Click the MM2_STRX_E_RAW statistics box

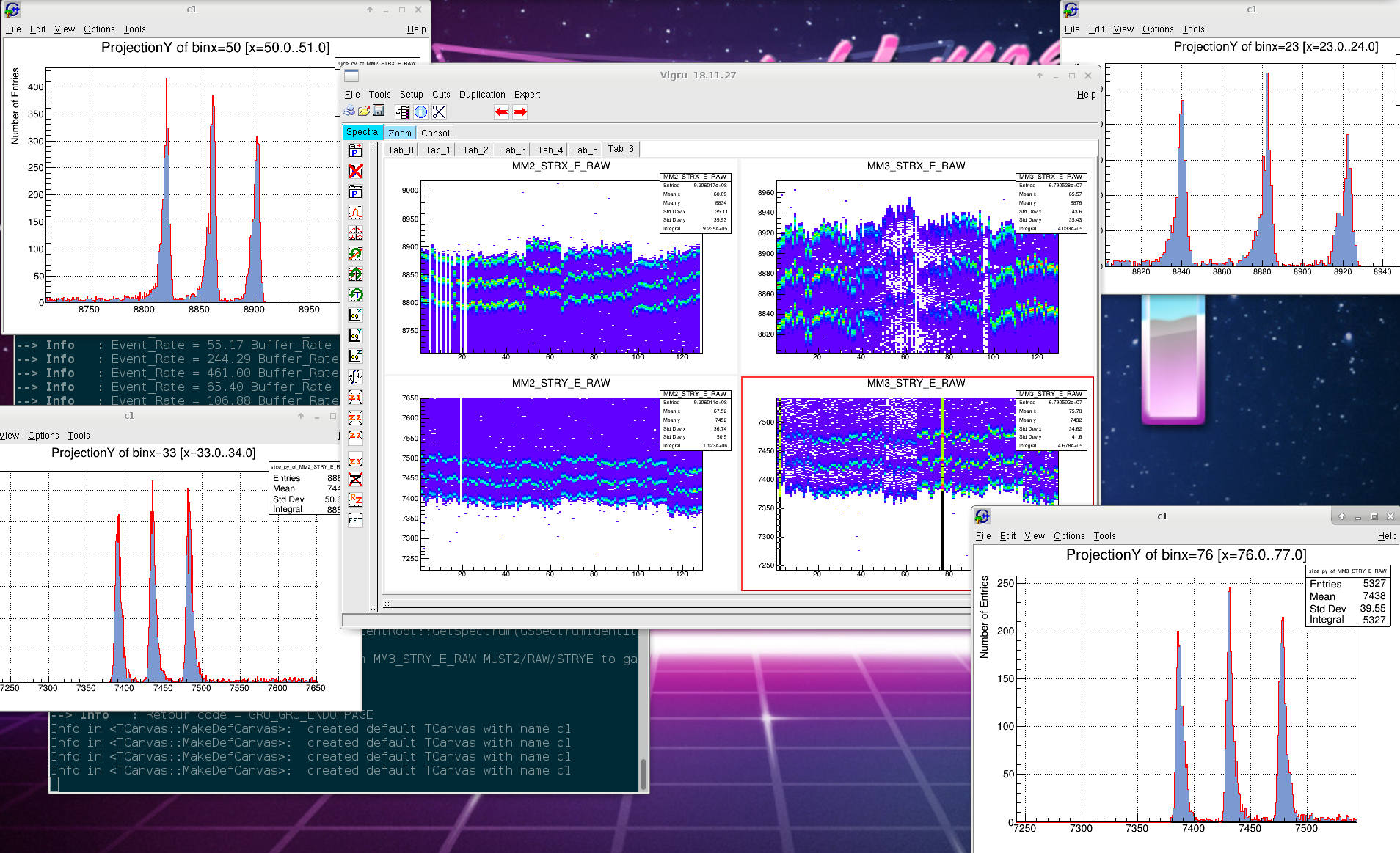tap(696, 203)
